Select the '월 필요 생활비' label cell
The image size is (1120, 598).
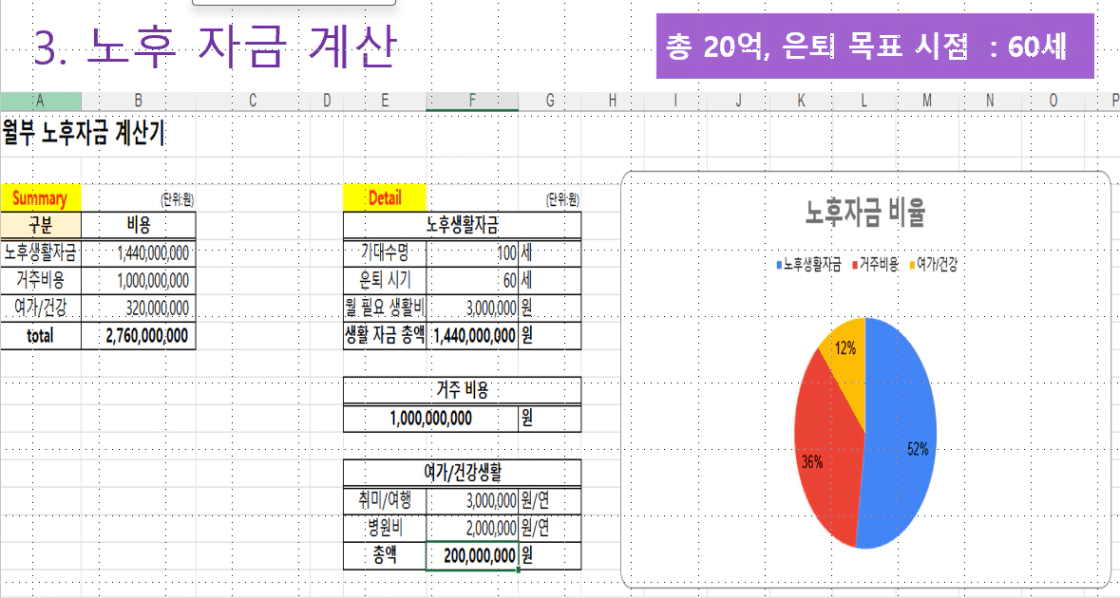(385, 308)
